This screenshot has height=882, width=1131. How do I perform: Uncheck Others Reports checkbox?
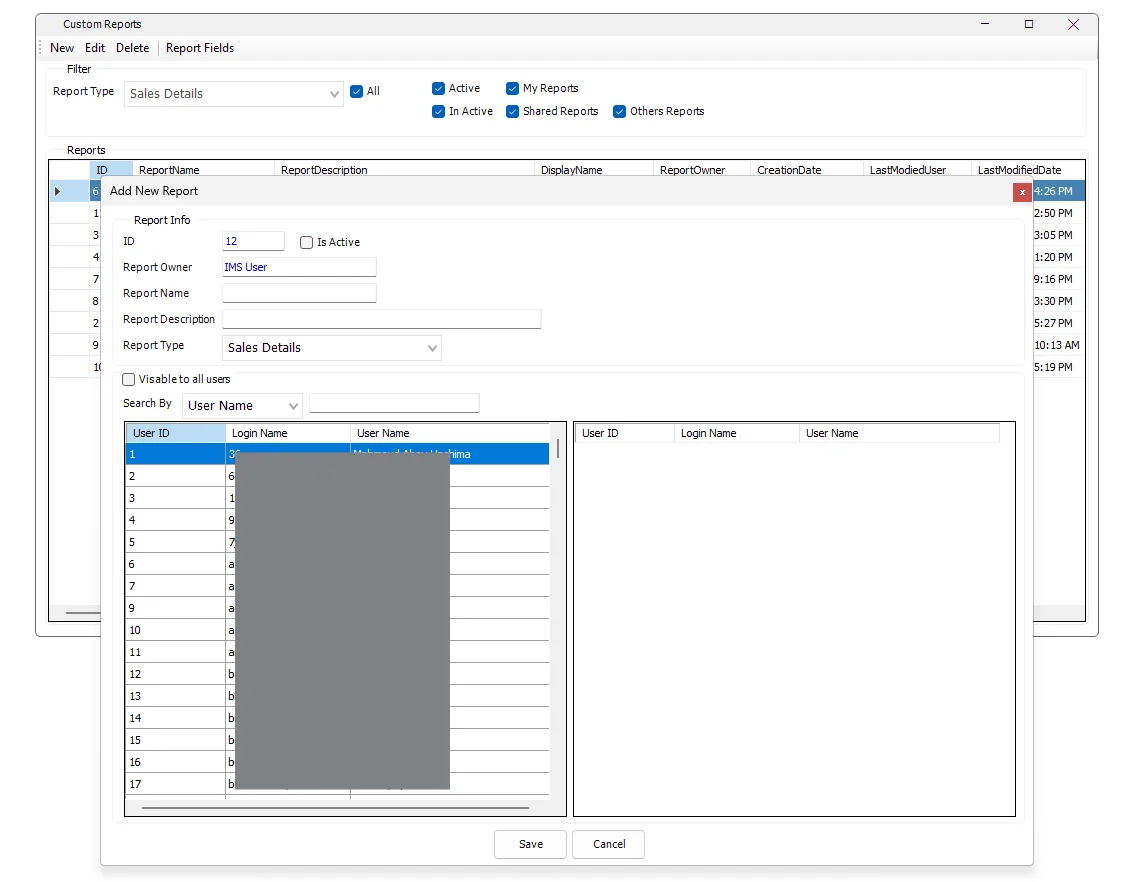(x=620, y=112)
